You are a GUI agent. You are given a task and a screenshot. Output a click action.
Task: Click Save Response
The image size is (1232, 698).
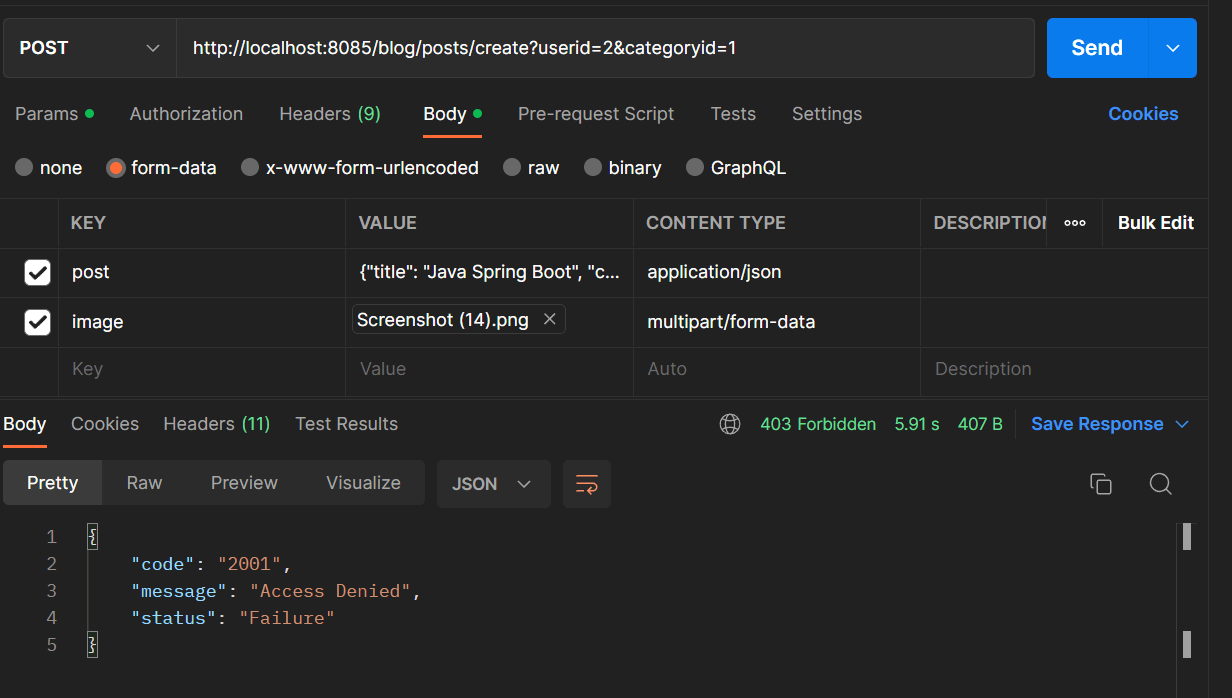(1100, 424)
